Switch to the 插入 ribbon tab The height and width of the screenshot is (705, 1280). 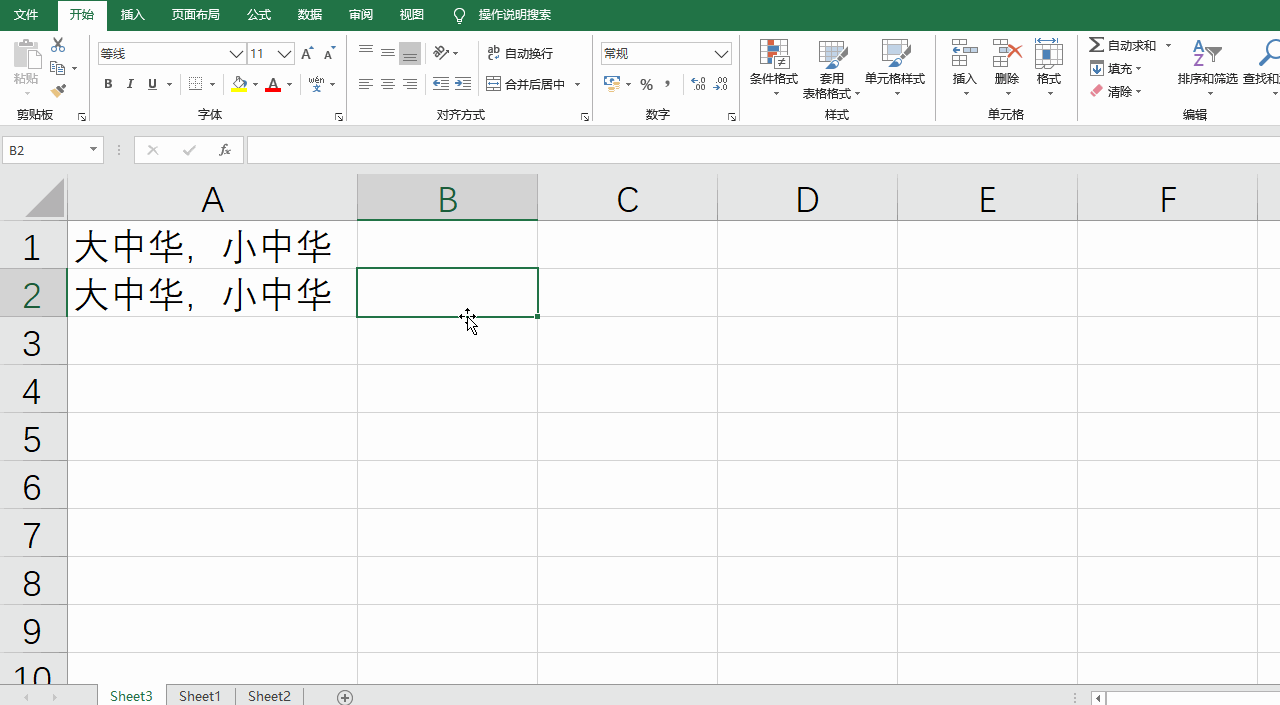133,15
